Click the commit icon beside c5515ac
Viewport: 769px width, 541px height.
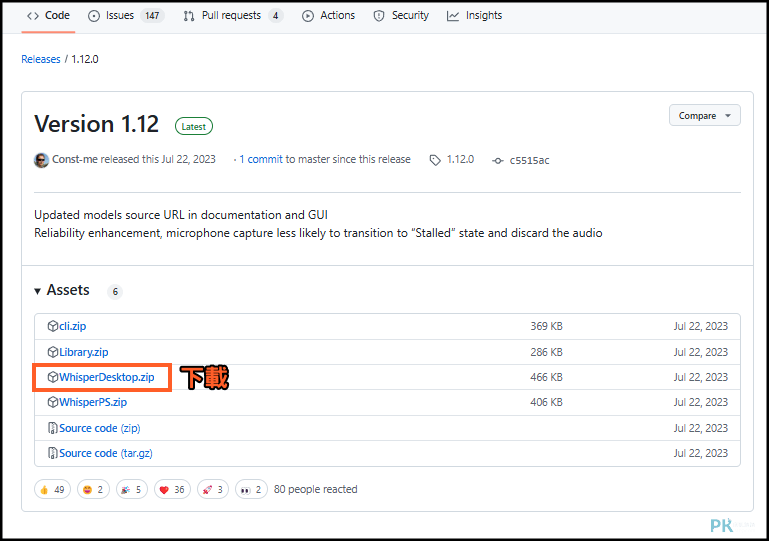(x=498, y=161)
